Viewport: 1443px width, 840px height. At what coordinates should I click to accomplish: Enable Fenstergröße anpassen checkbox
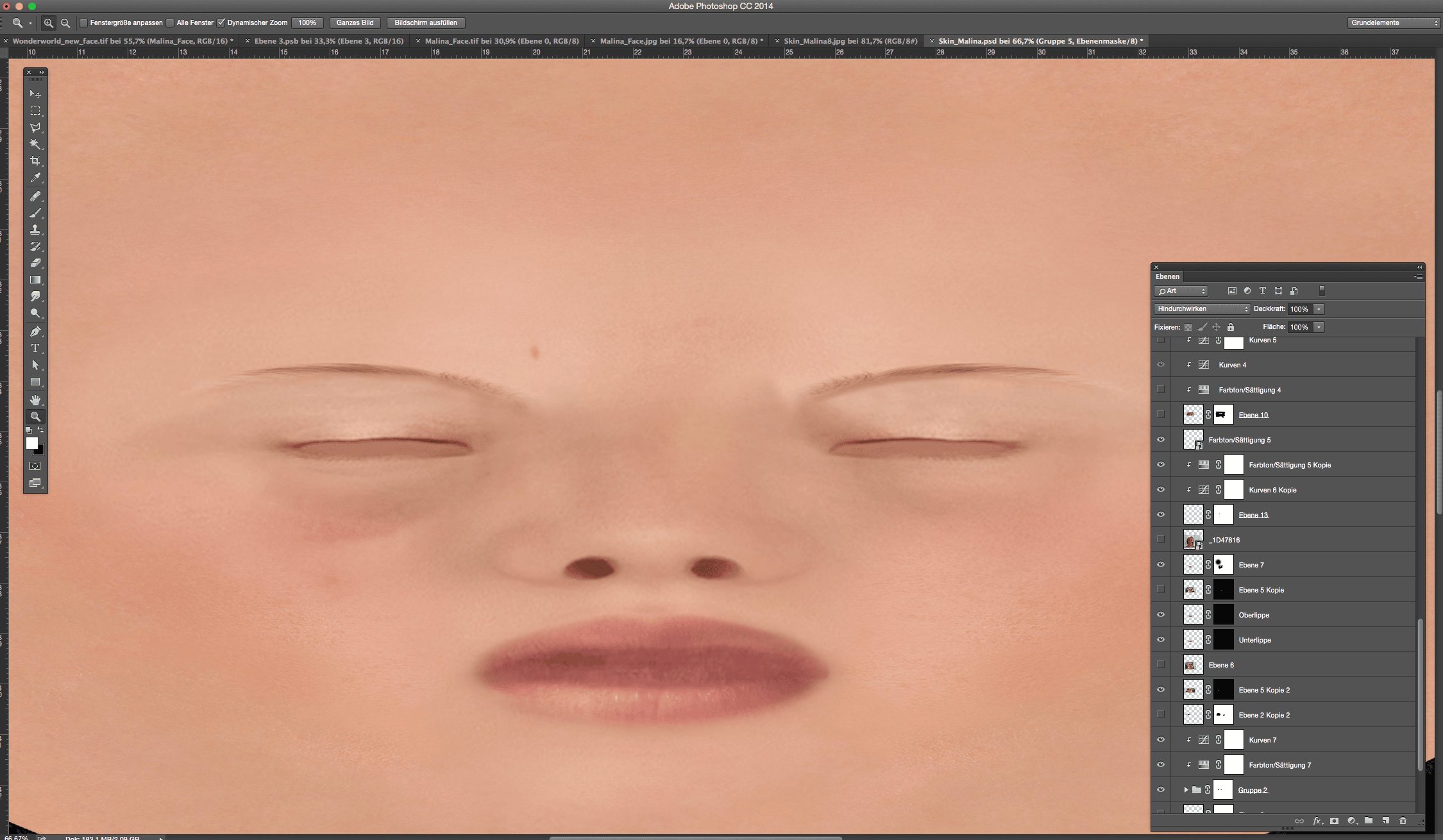click(83, 23)
